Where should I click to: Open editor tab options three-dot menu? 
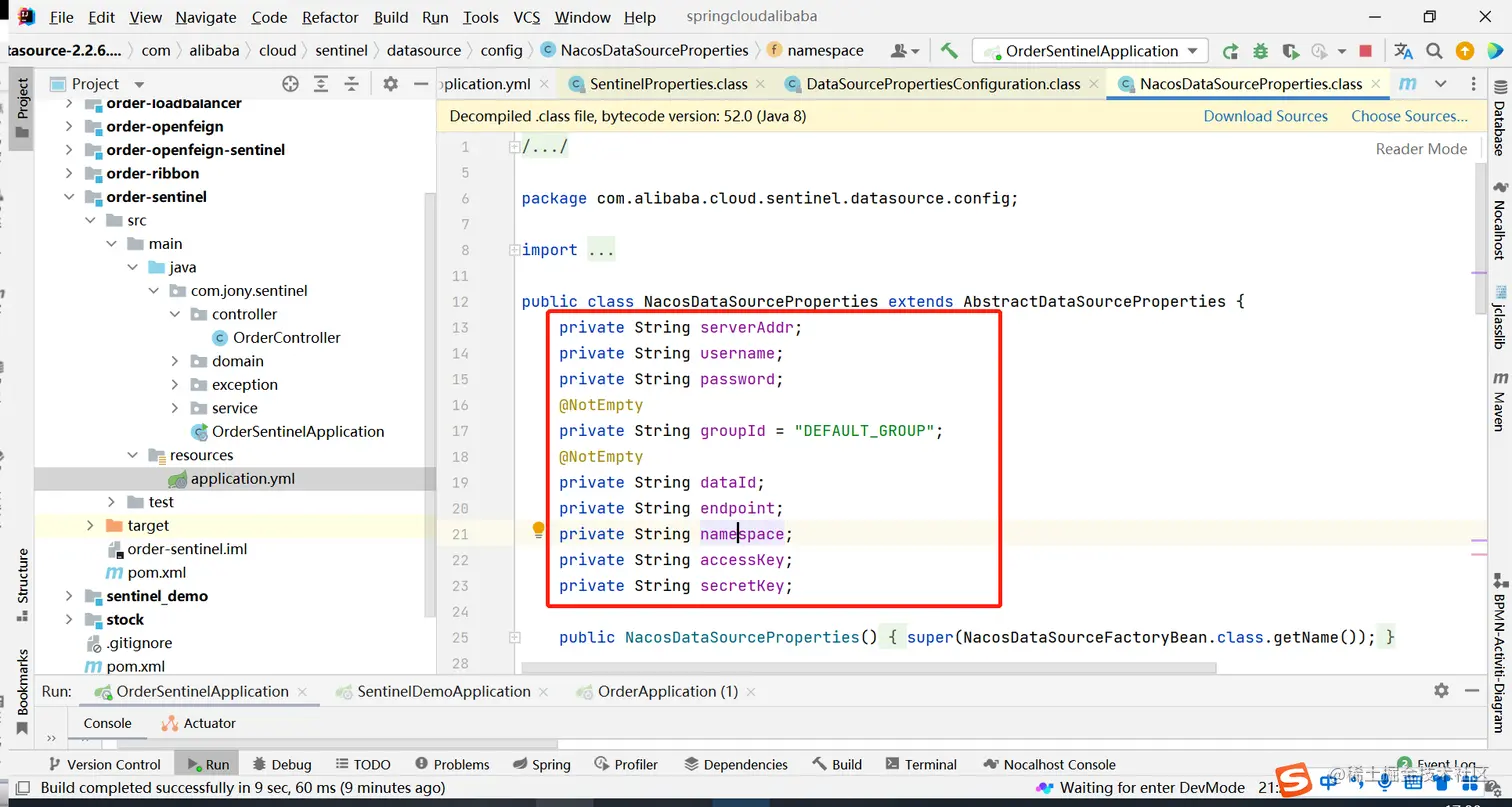(1474, 84)
